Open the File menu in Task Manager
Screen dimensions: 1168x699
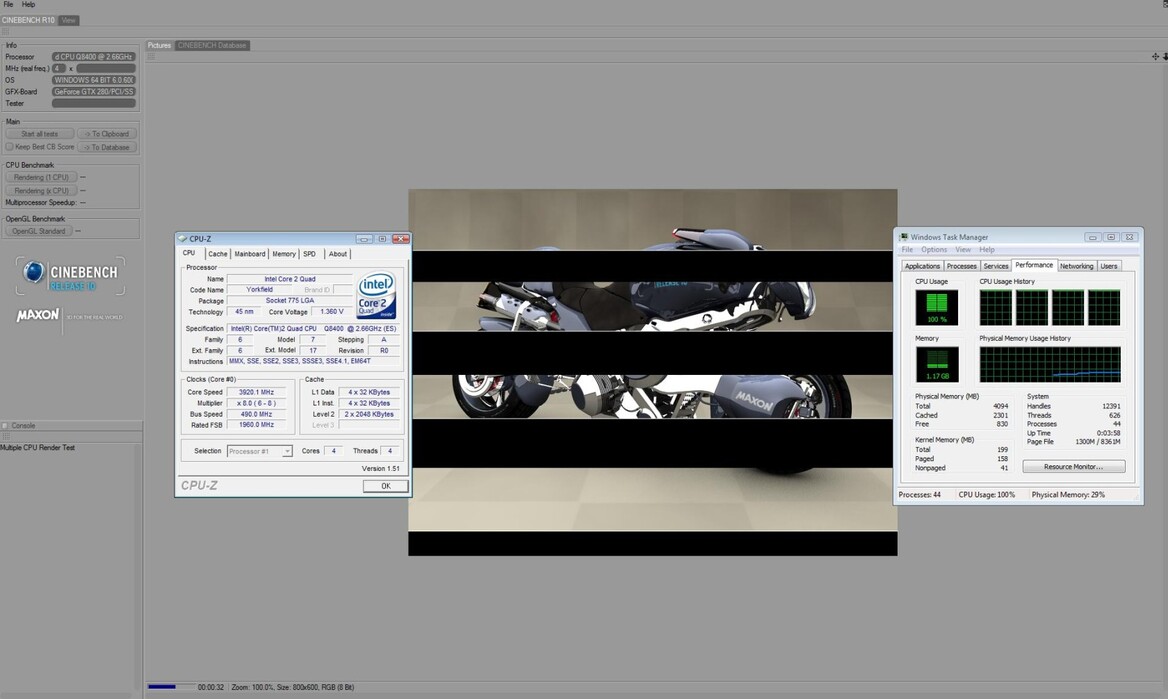[x=907, y=250]
